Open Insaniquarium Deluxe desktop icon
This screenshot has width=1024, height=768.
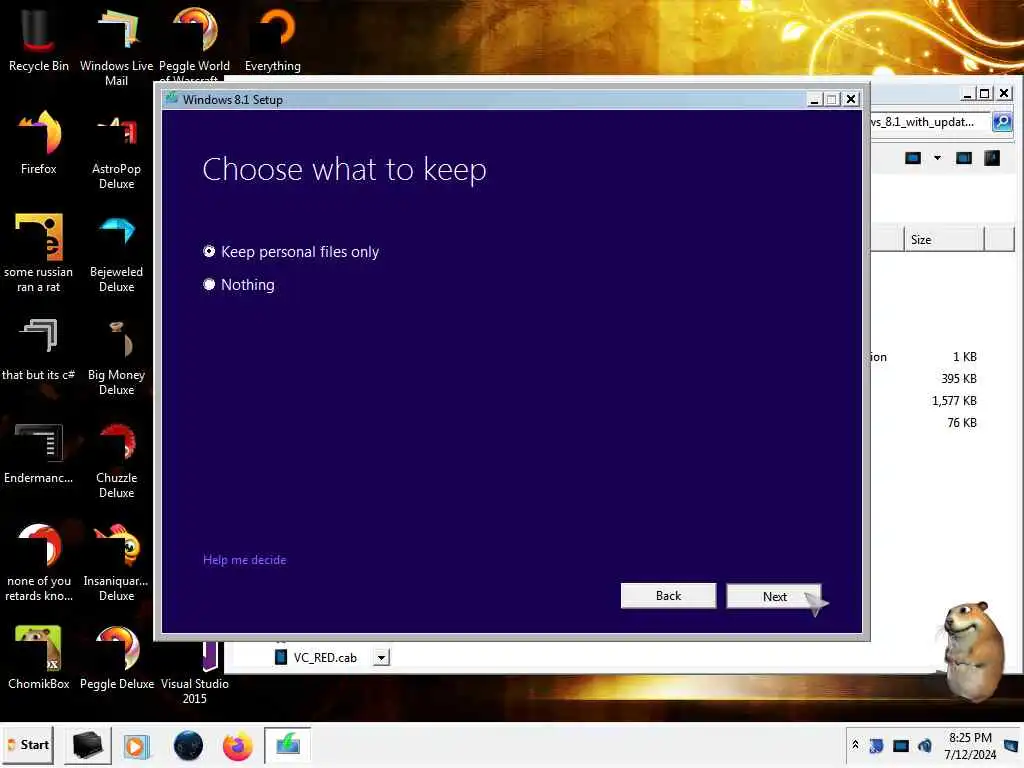(x=116, y=562)
